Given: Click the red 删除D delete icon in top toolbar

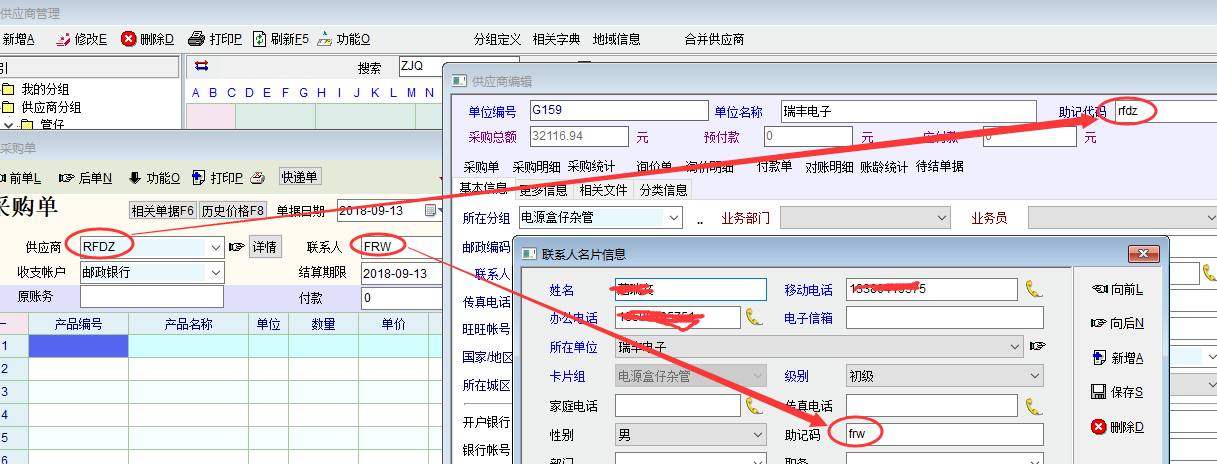Looking at the screenshot, I should click(x=129, y=39).
